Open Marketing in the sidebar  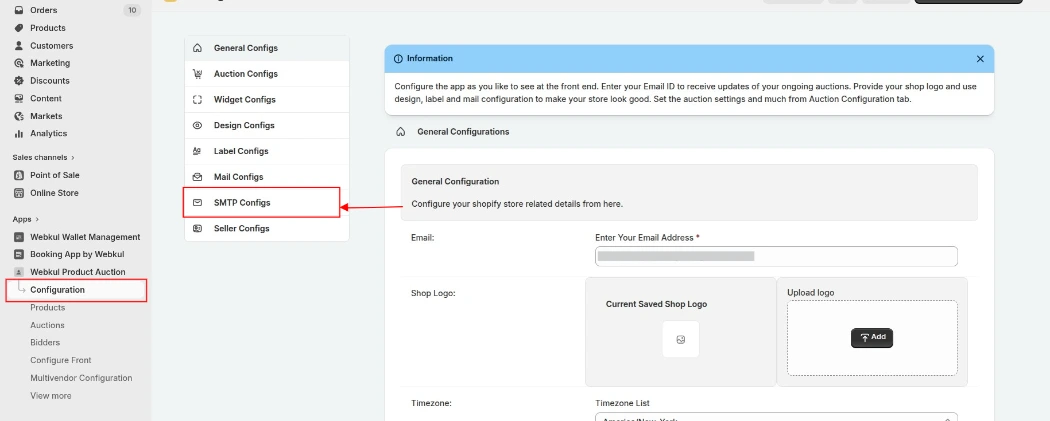click(50, 63)
